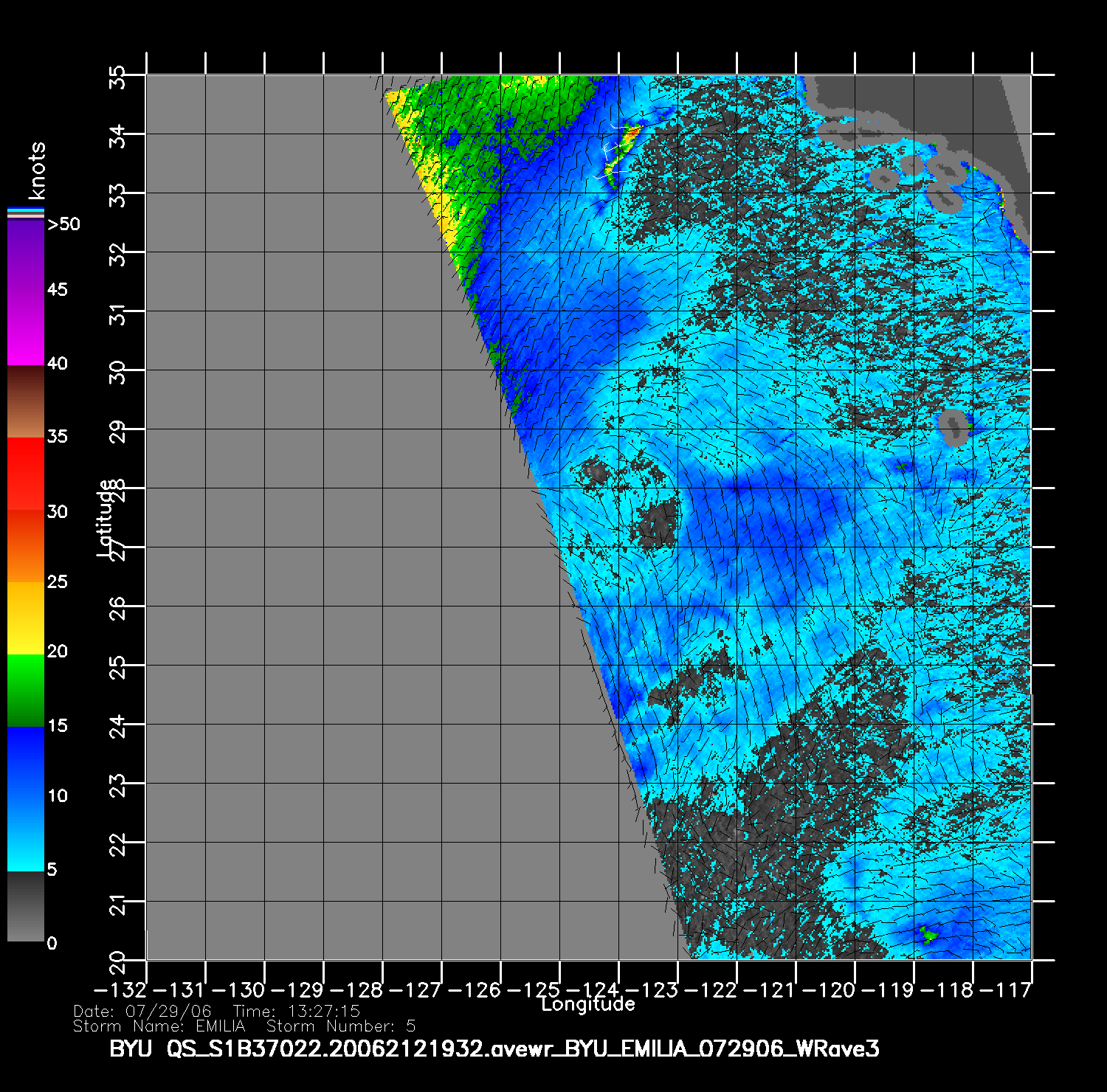Click the red 30–35 knots legend band
The image size is (1107, 1092).
tap(26, 474)
